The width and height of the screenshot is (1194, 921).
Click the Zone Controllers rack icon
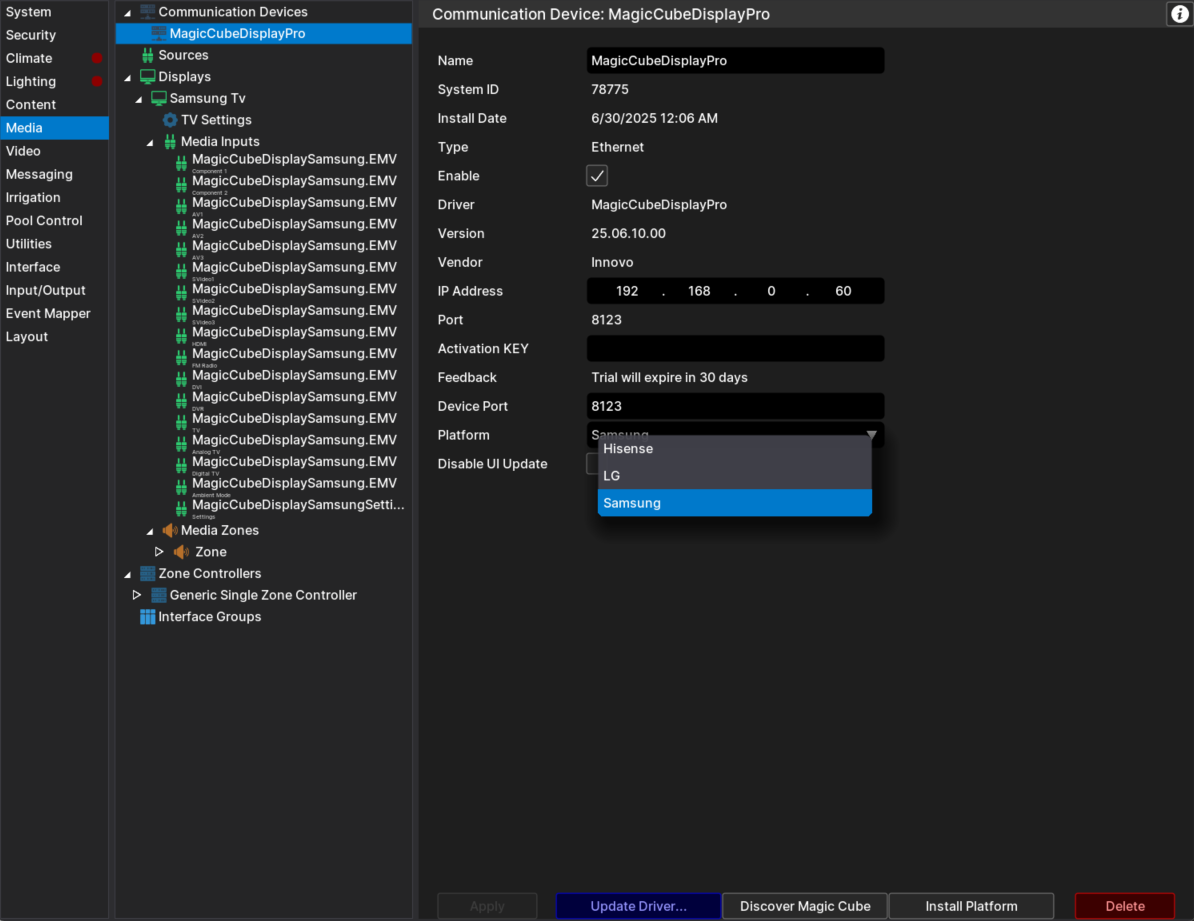148,574
